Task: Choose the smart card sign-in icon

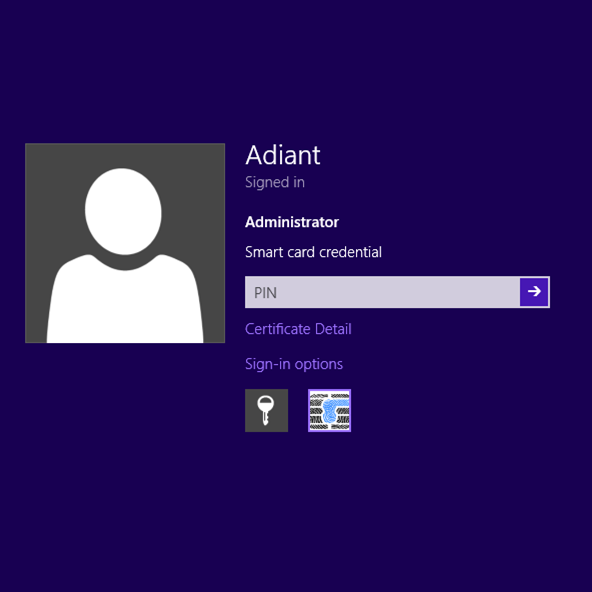Action: [329, 410]
